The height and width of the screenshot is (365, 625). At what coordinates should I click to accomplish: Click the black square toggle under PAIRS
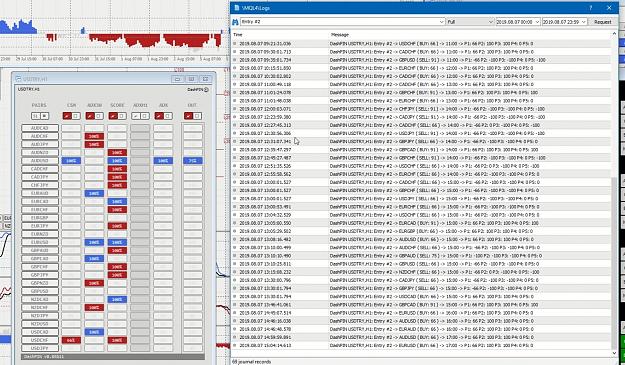(x=45, y=116)
